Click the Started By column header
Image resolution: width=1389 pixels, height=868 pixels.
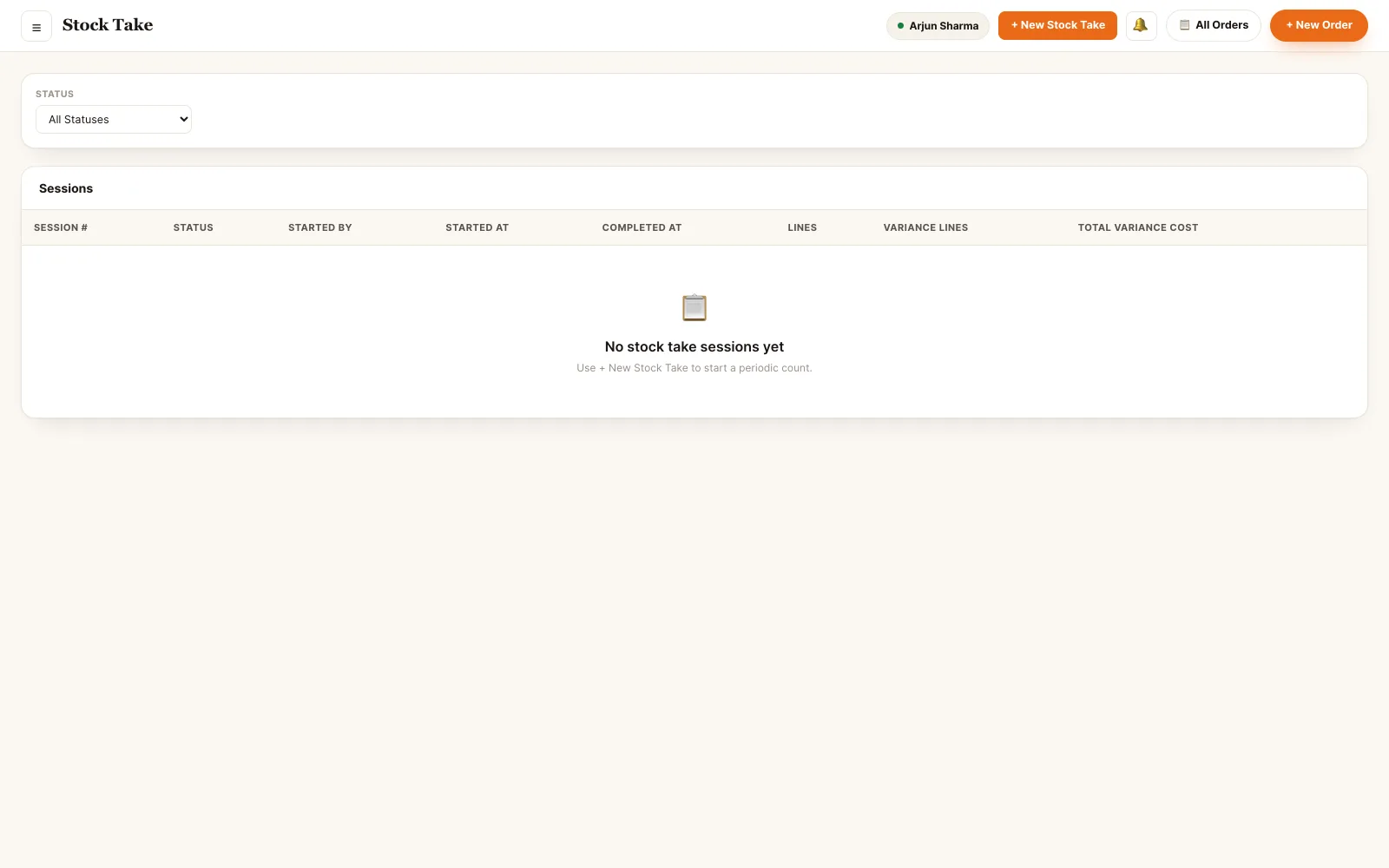(x=320, y=227)
